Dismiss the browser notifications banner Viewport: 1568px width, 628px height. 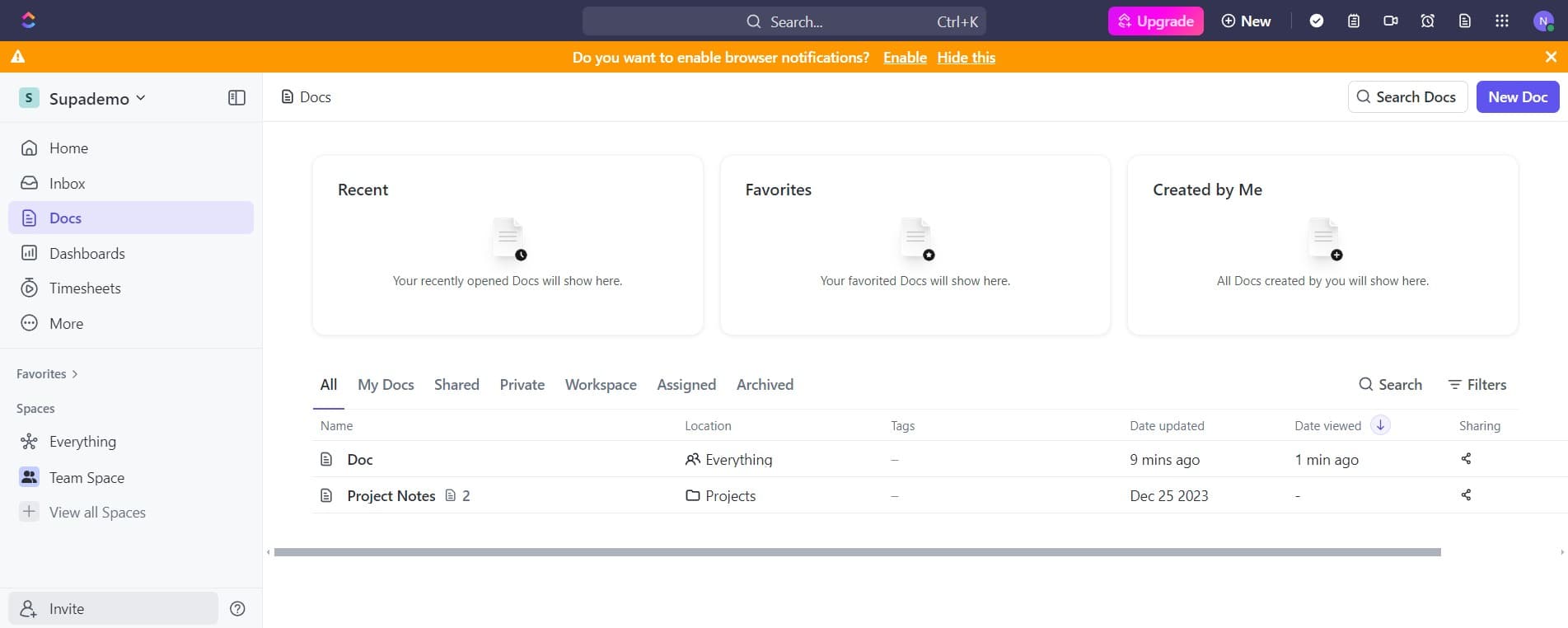pos(1551,57)
